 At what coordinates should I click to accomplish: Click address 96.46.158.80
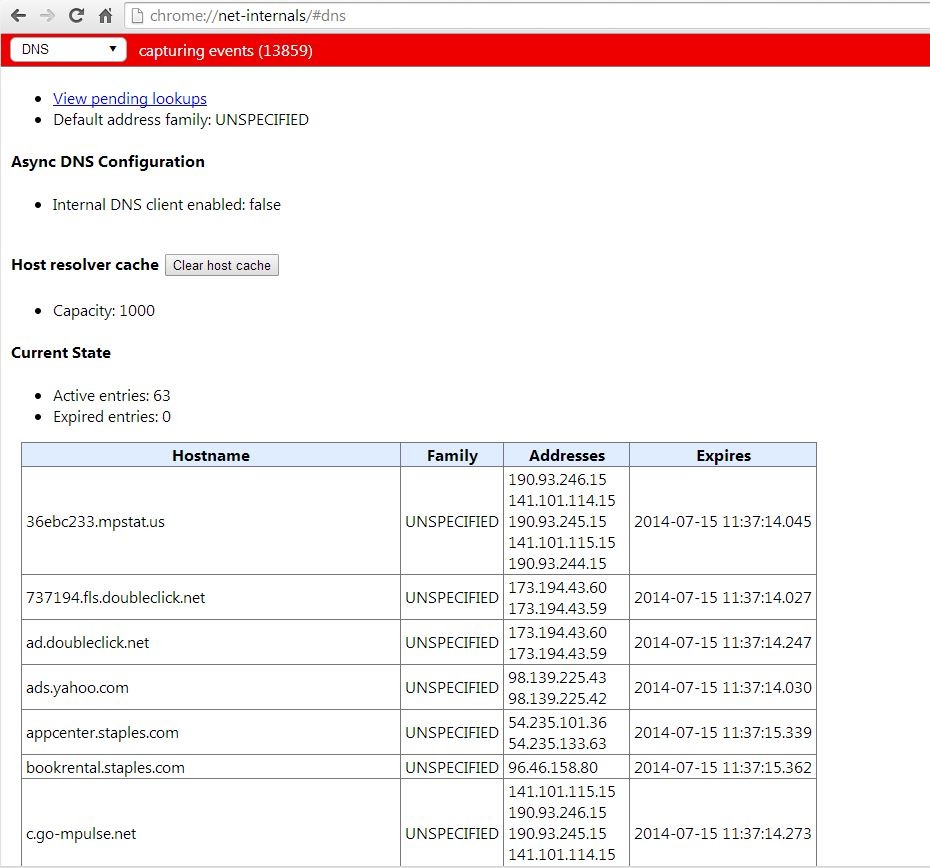click(x=553, y=768)
